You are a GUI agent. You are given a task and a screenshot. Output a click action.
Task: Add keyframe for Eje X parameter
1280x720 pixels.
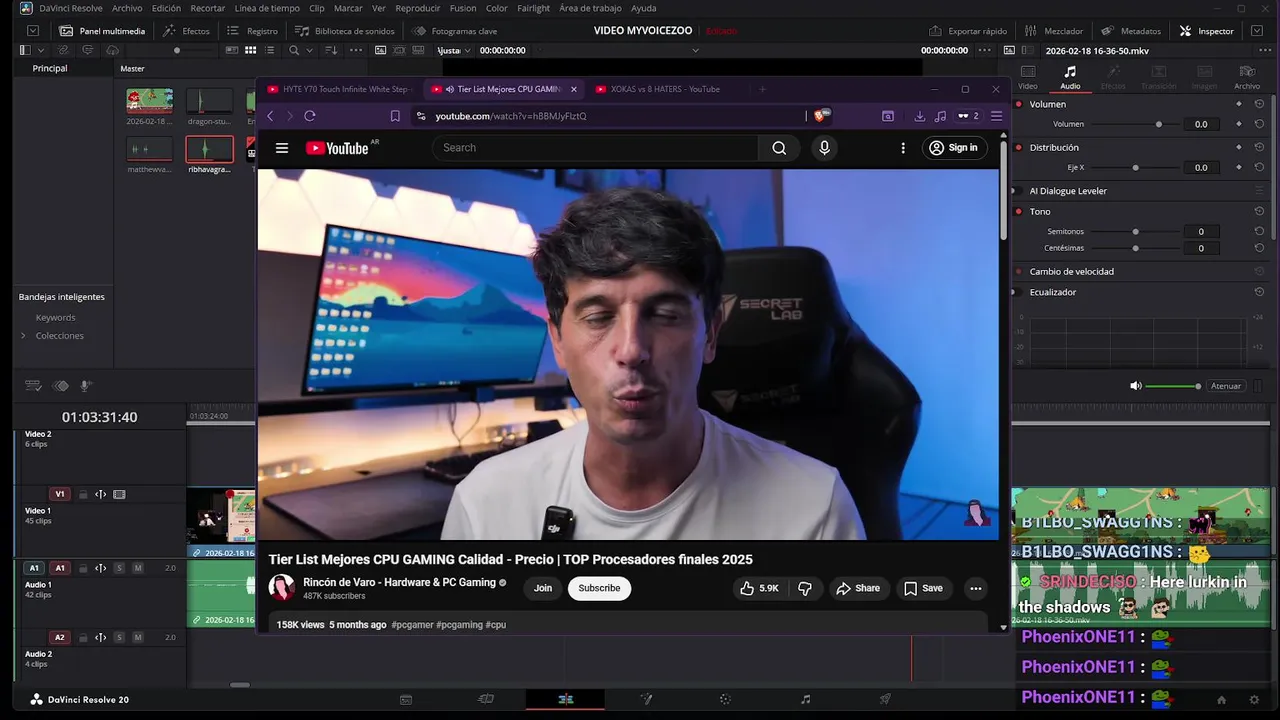[x=1238, y=167]
